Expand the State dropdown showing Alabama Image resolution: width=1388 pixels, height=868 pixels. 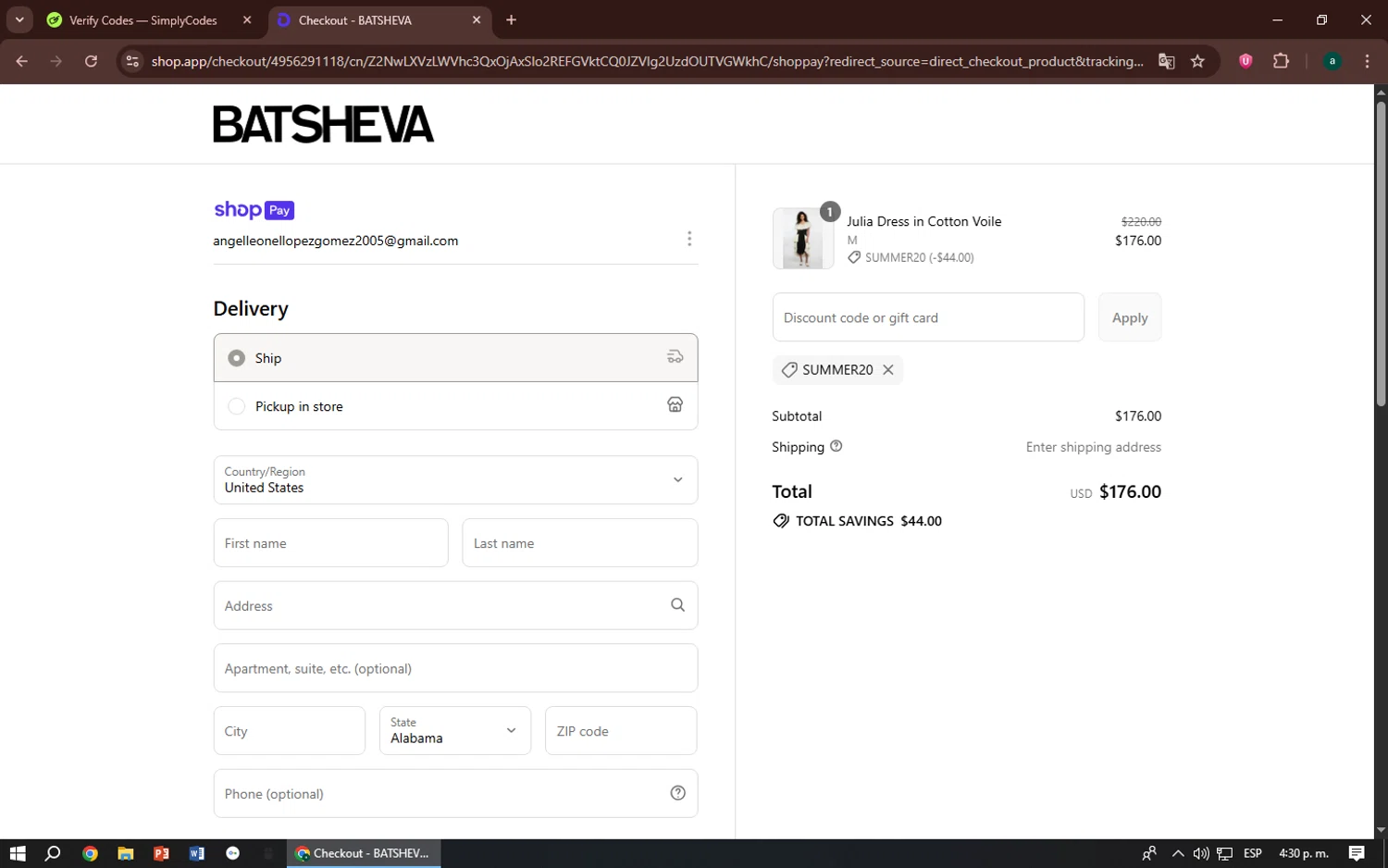pyautogui.click(x=455, y=731)
